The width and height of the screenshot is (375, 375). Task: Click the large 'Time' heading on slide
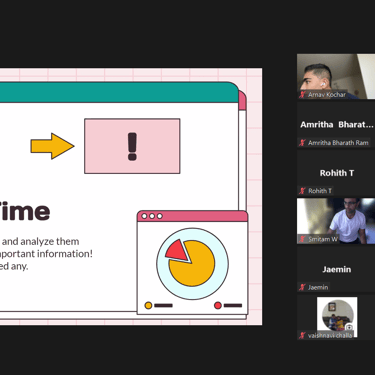(25, 211)
